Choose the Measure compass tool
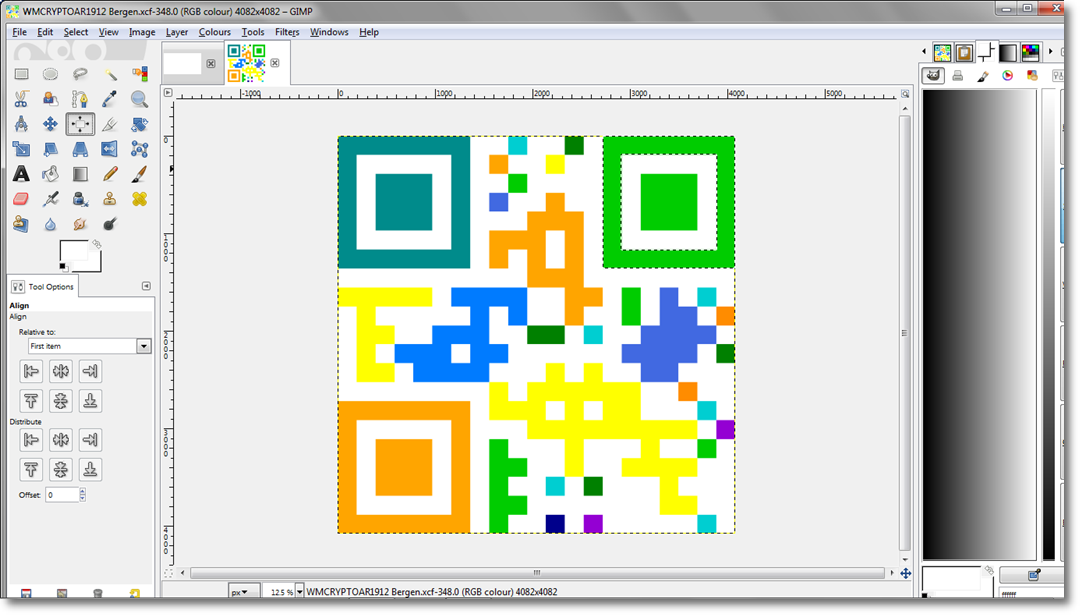Image resolution: width=1080 pixels, height=615 pixels. click(x=21, y=124)
